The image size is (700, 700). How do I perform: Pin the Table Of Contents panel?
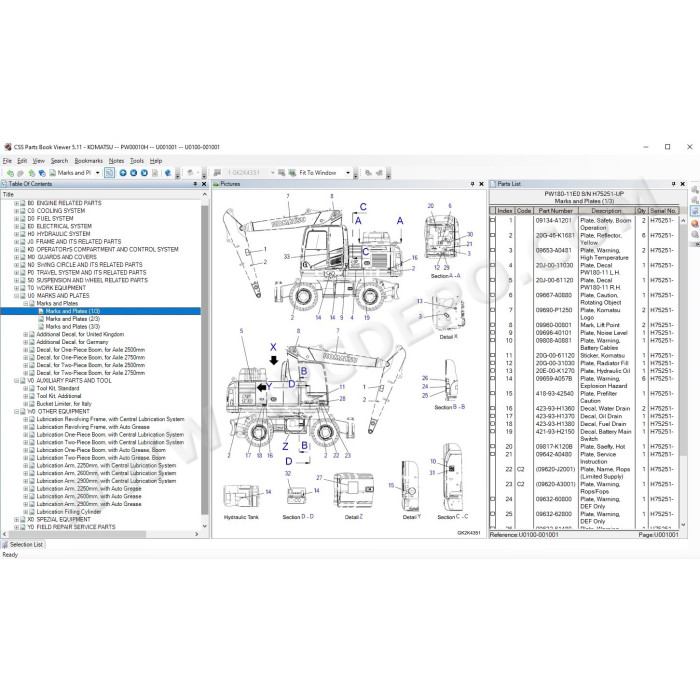[195, 184]
